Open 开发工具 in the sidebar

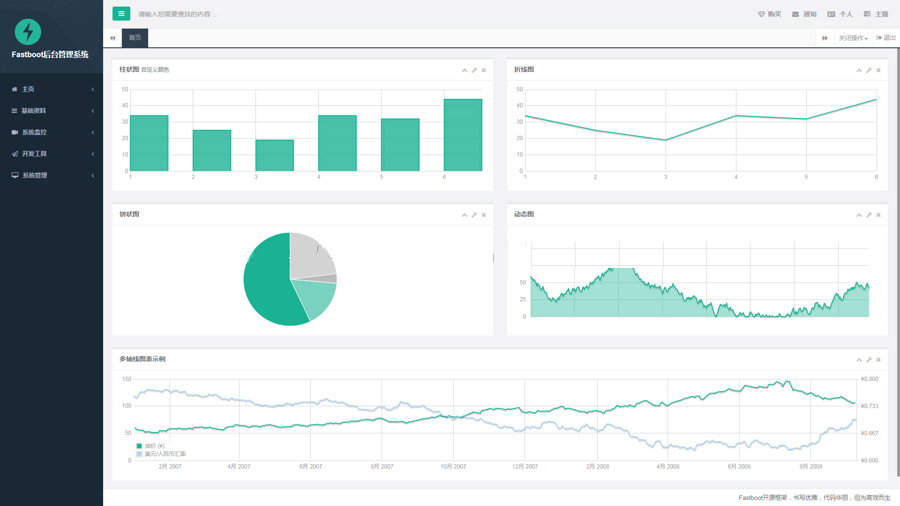click(51, 154)
